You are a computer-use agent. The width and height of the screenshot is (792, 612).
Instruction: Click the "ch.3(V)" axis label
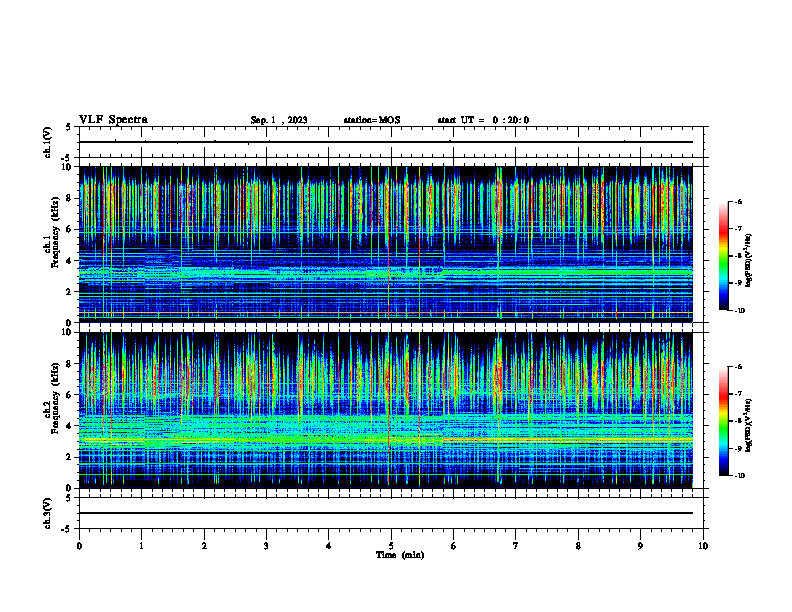pyautogui.click(x=47, y=513)
